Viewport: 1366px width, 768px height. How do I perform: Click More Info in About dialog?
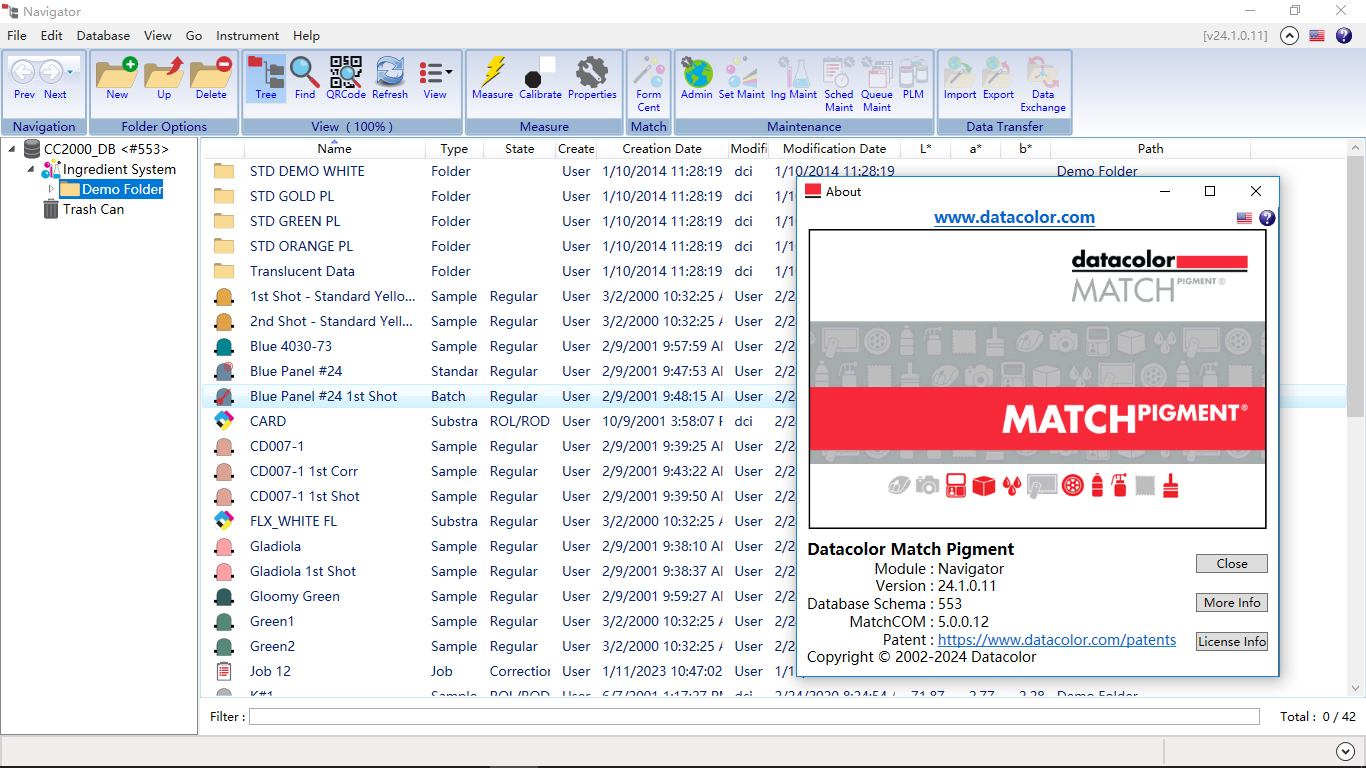[1232, 602]
